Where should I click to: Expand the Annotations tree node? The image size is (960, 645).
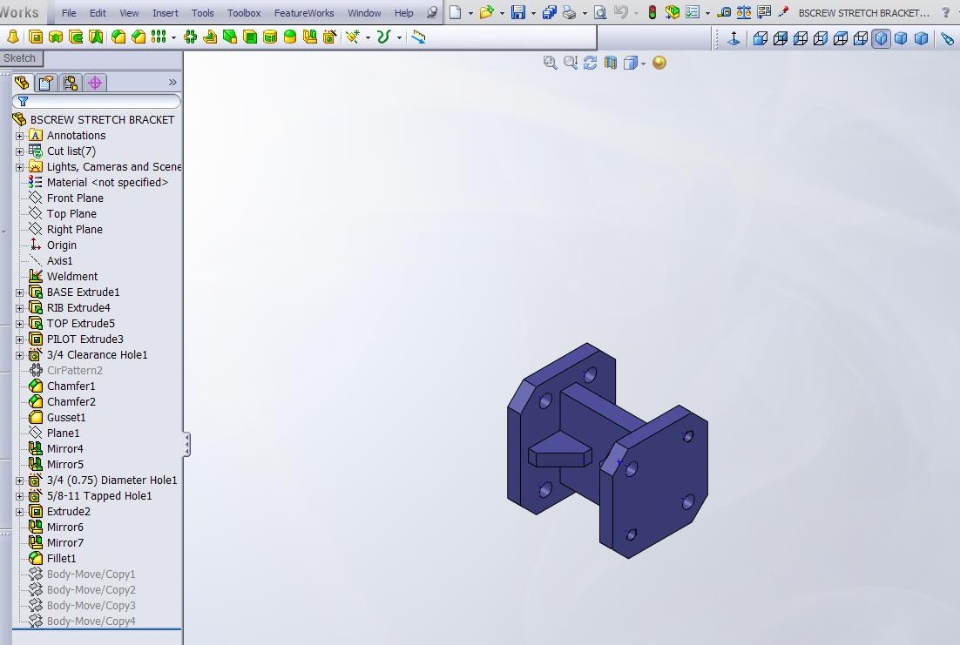point(20,135)
